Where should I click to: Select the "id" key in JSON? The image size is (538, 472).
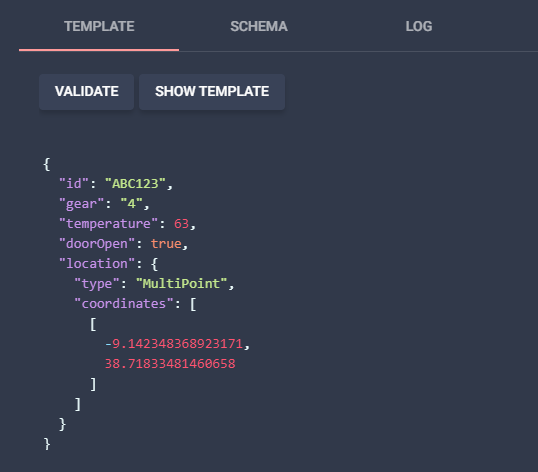tap(74, 184)
